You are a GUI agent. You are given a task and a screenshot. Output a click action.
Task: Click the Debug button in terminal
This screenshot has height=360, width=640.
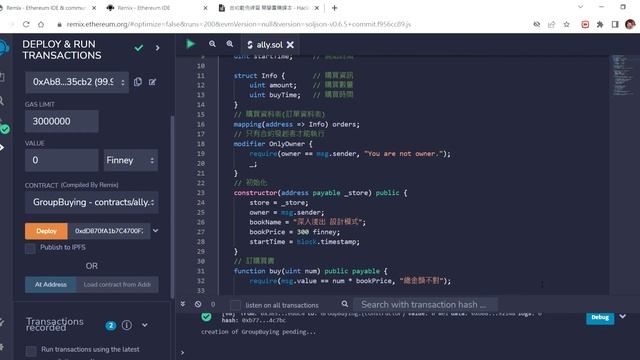point(600,318)
